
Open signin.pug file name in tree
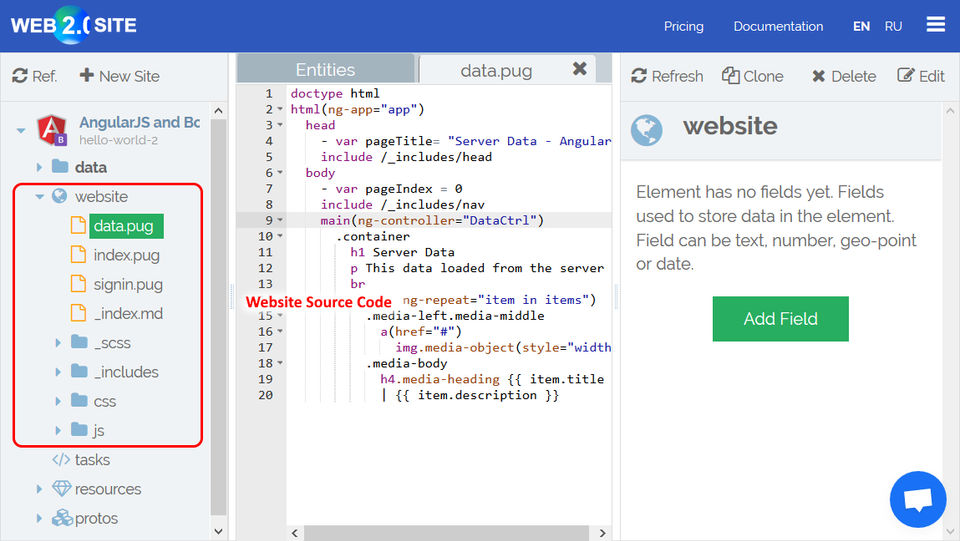(x=128, y=285)
